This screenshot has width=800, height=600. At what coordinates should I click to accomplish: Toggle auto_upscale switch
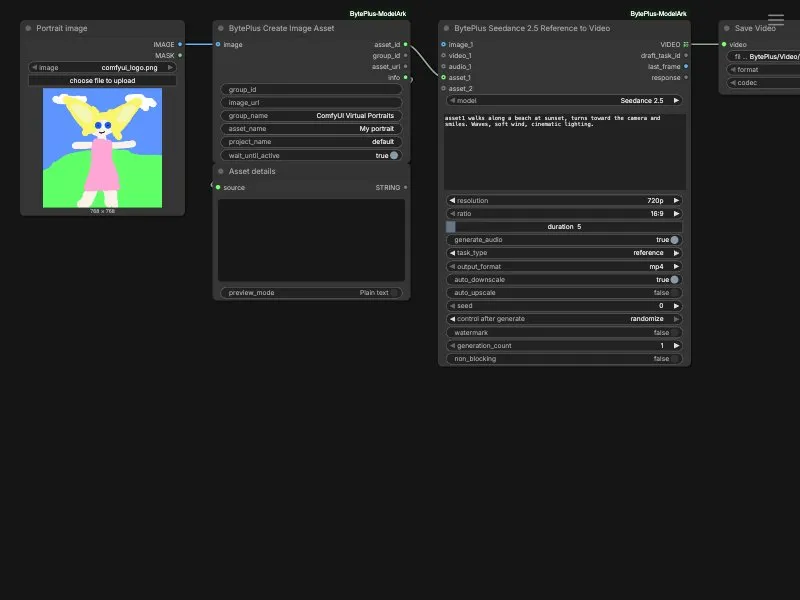click(x=674, y=293)
